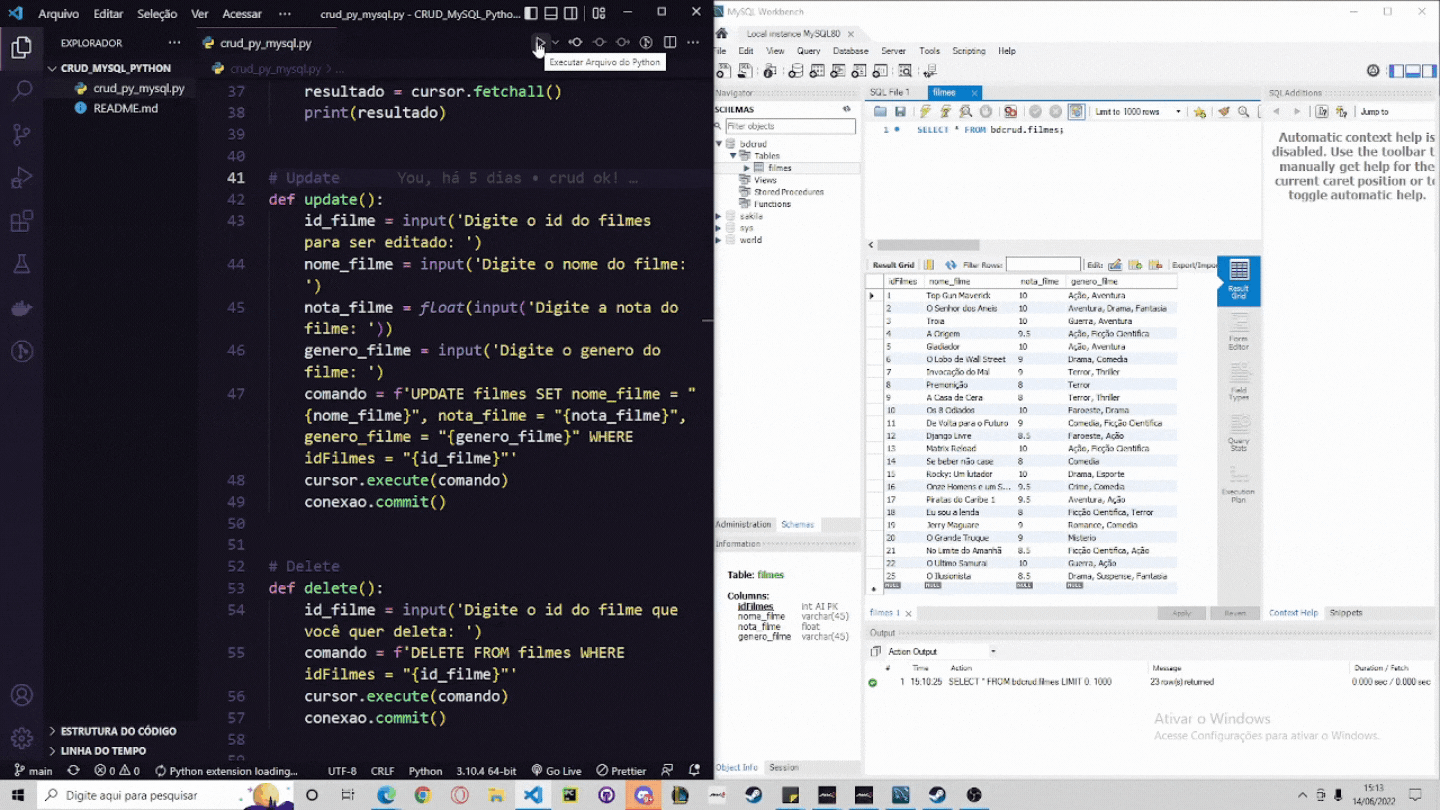The height and width of the screenshot is (810, 1440).
Task: Switch to the SQL File 1 tab
Action: click(x=889, y=92)
